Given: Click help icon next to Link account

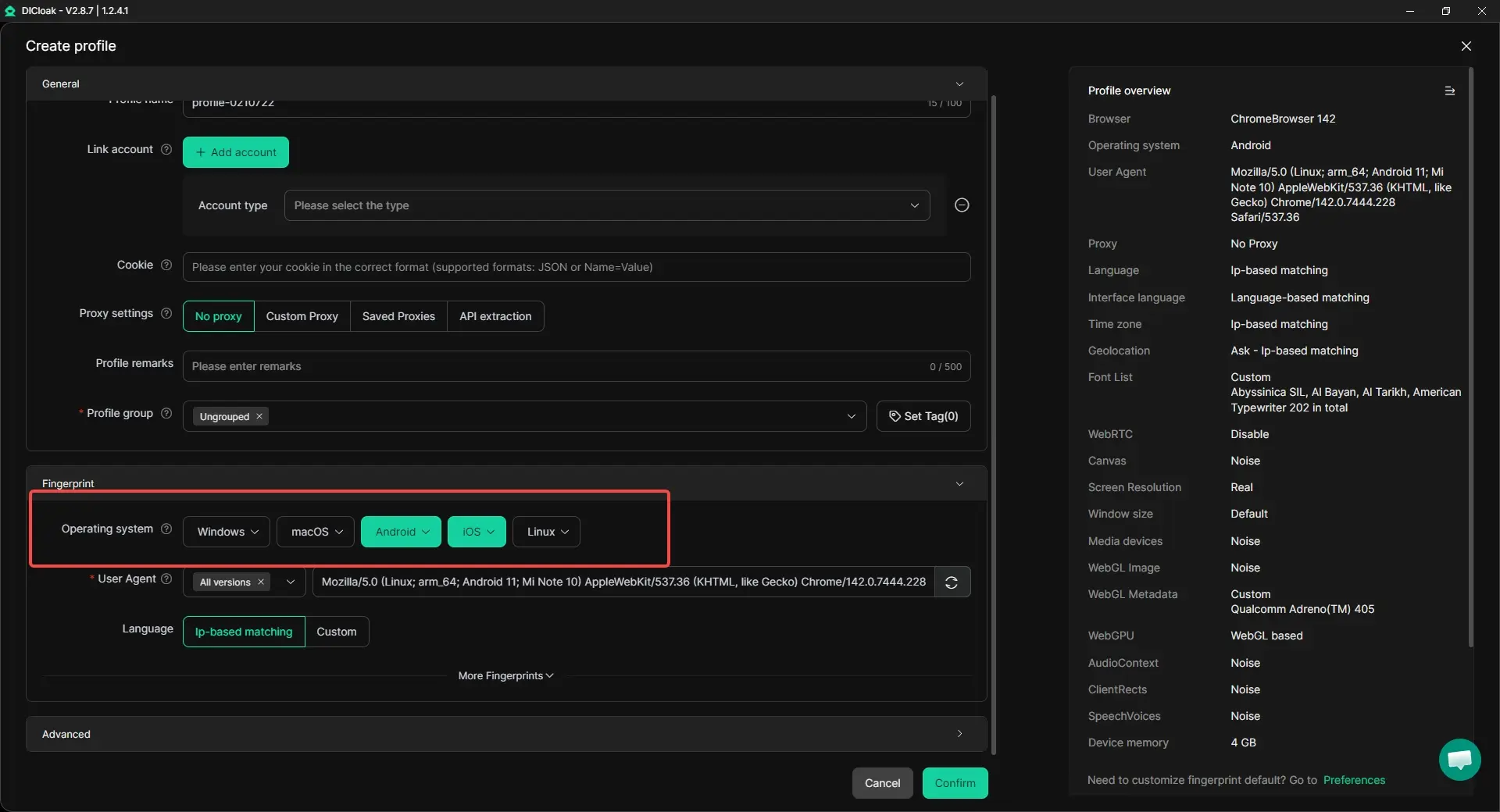Looking at the screenshot, I should point(166,150).
